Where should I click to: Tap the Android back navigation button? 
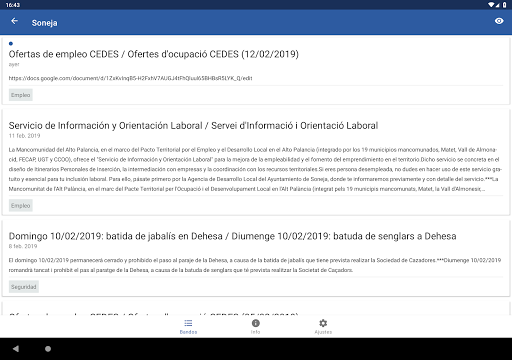(16, 349)
